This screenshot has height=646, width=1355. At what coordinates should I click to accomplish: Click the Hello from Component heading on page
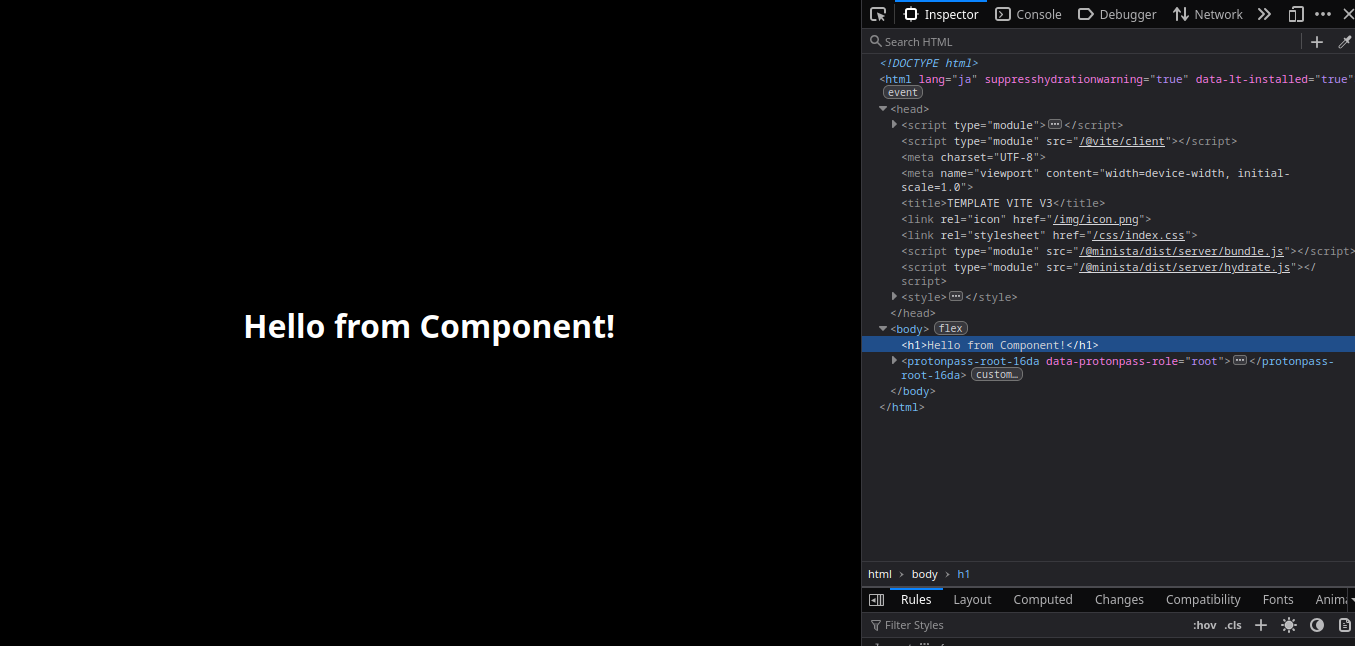tap(430, 326)
